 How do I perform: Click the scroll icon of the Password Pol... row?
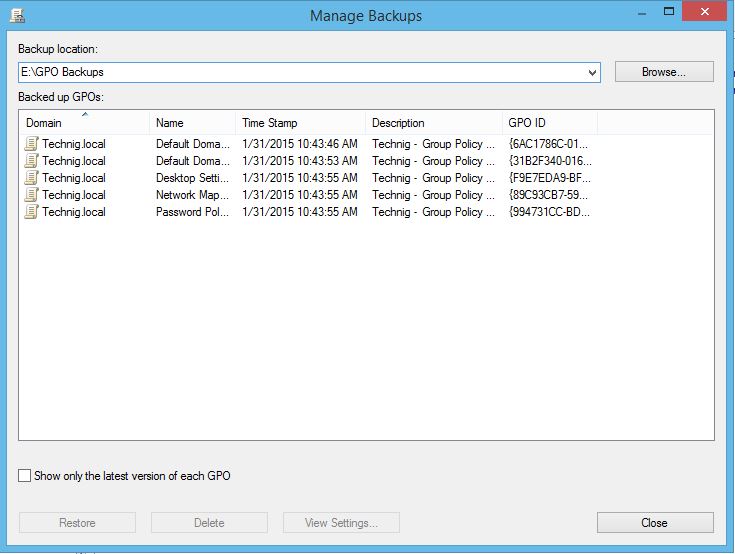[31, 211]
